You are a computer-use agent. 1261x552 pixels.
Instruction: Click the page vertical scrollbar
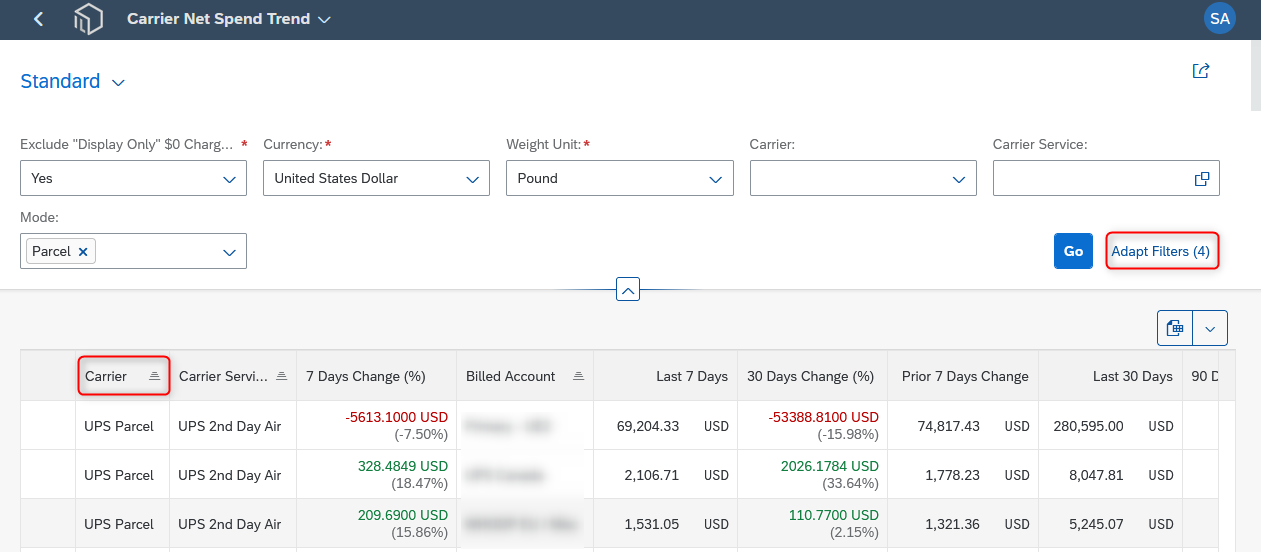1255,75
